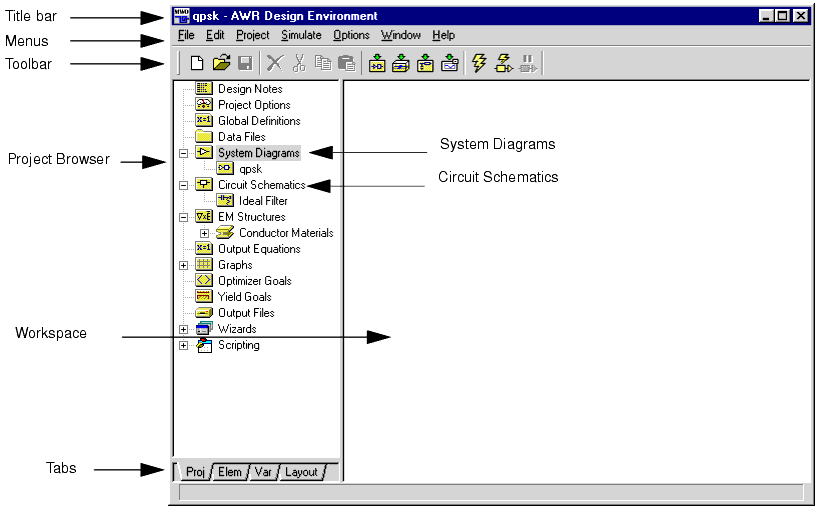
Task: Click the Output Files icon
Action: pos(203,313)
